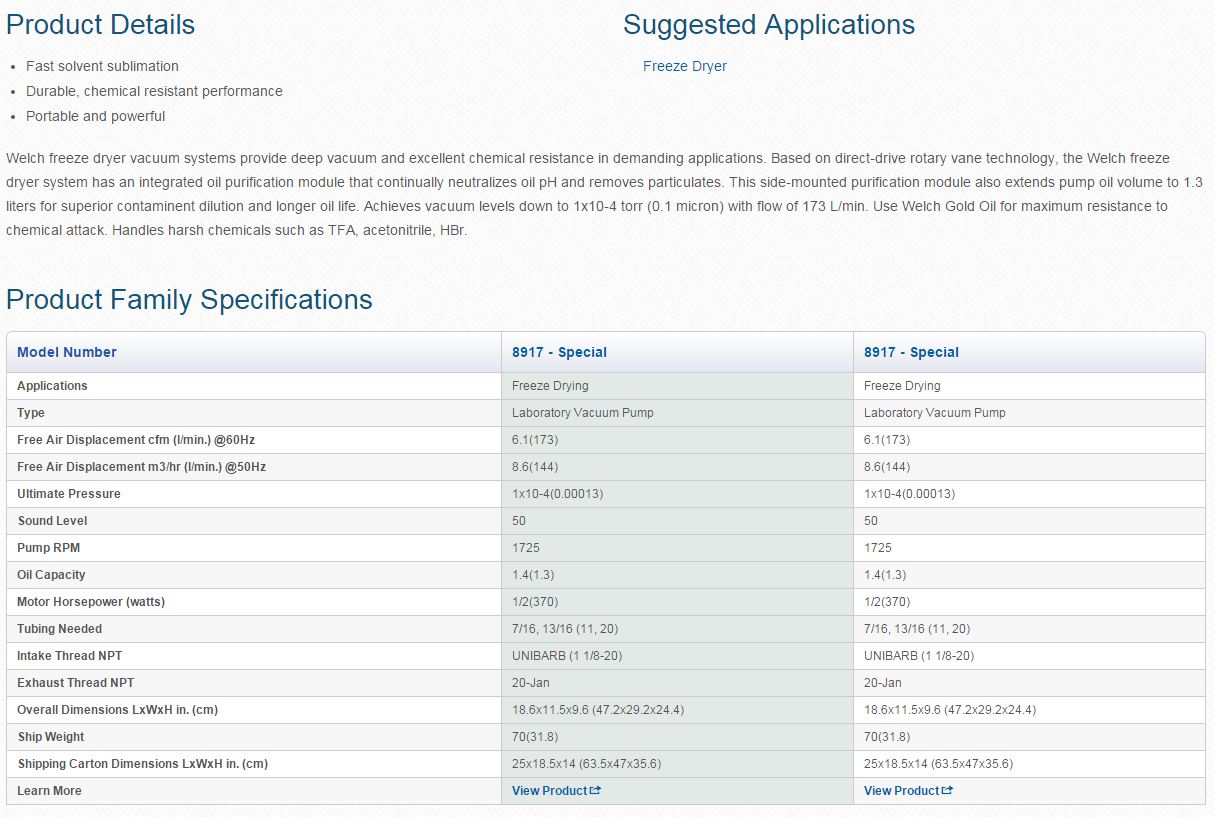Click the 'Fast solvent sublimation' bullet
The height and width of the screenshot is (817, 1215).
tap(102, 66)
